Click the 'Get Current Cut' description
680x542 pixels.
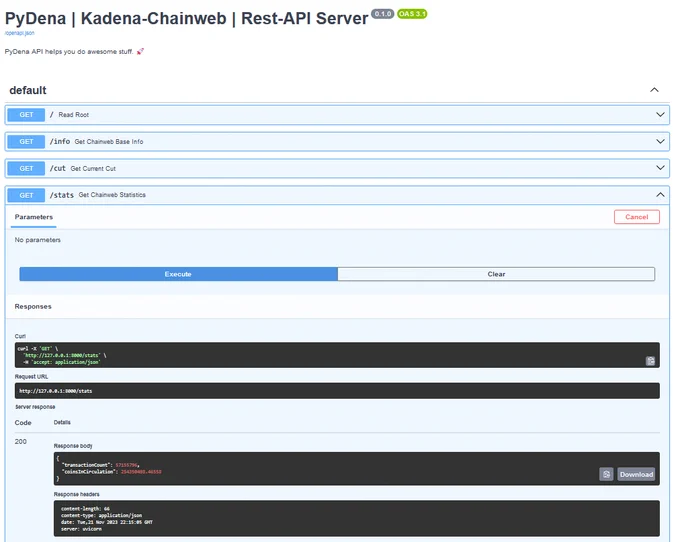93,169
